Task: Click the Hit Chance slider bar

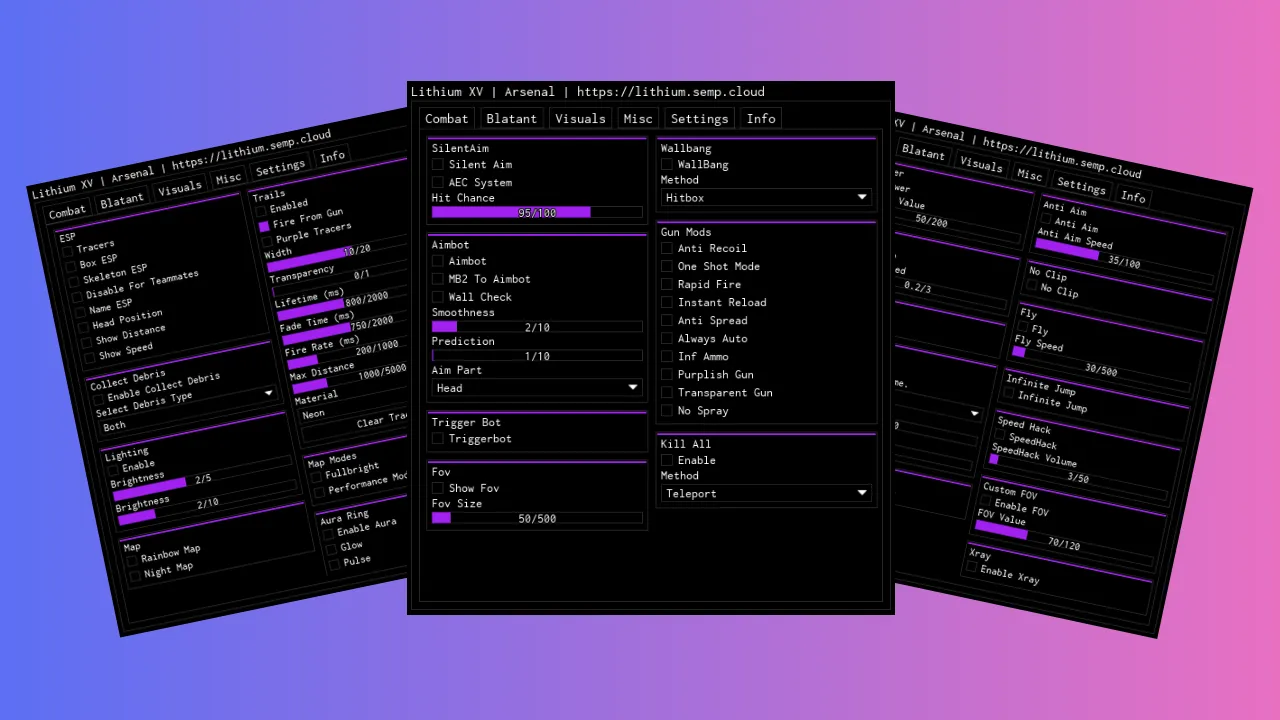Action: click(x=537, y=213)
